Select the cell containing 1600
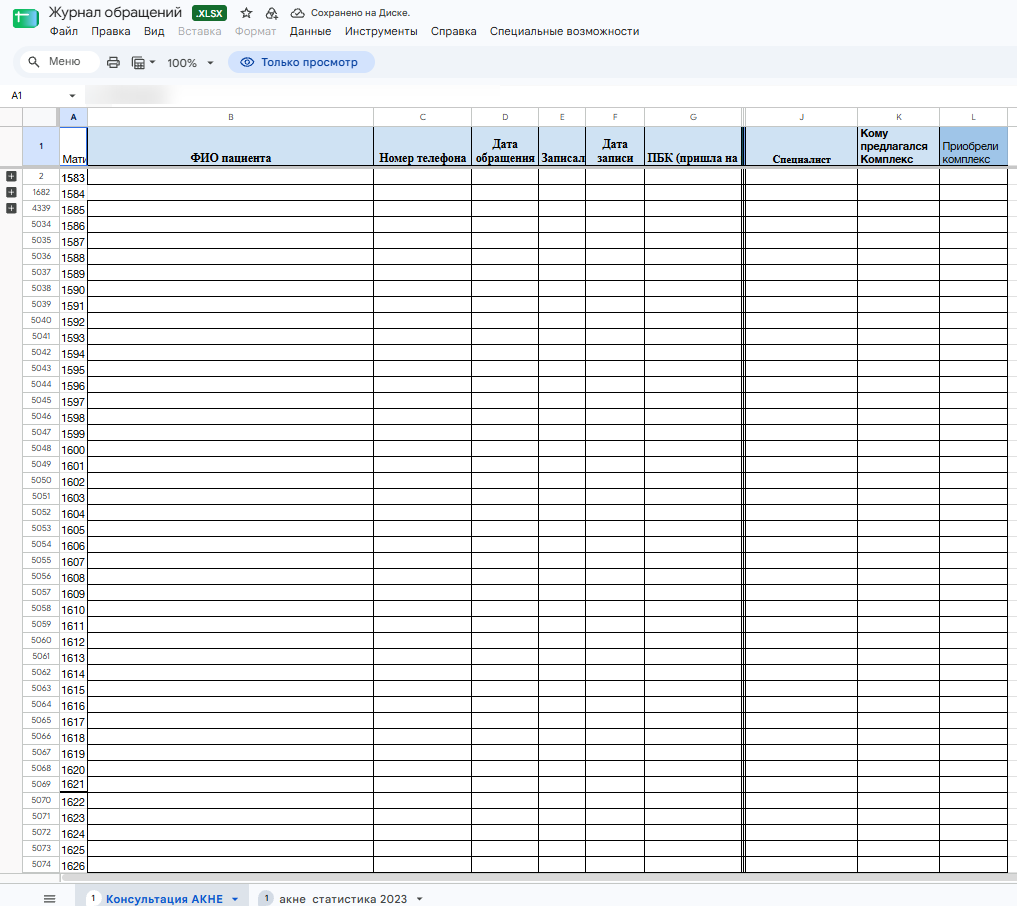 click(73, 449)
